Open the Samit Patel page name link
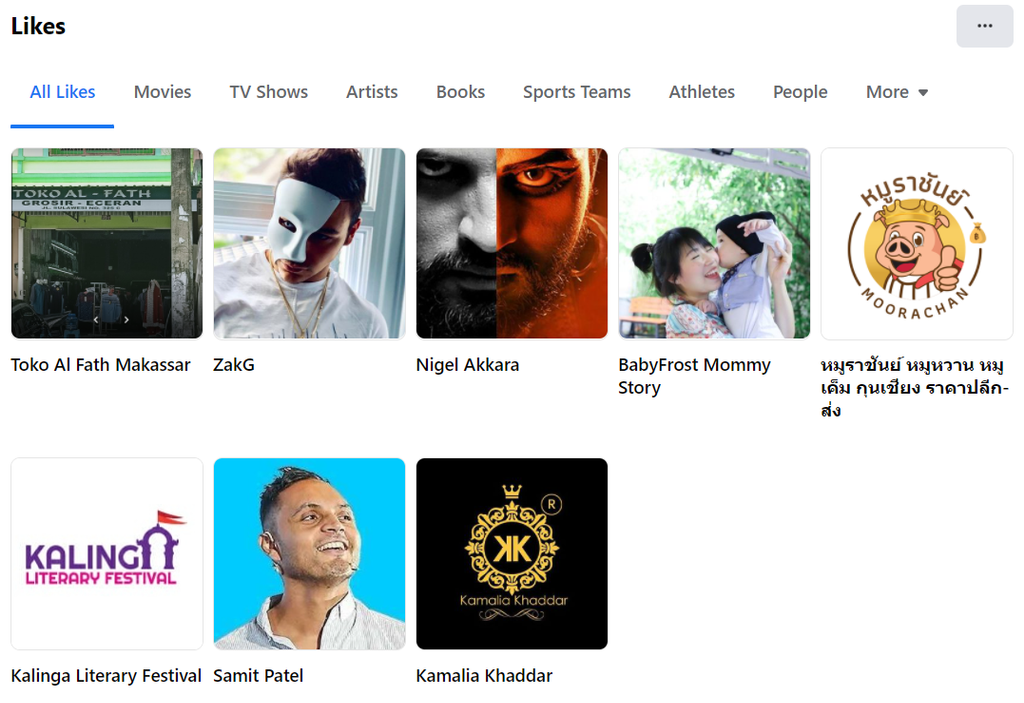The width and height of the screenshot is (1024, 703). point(258,676)
